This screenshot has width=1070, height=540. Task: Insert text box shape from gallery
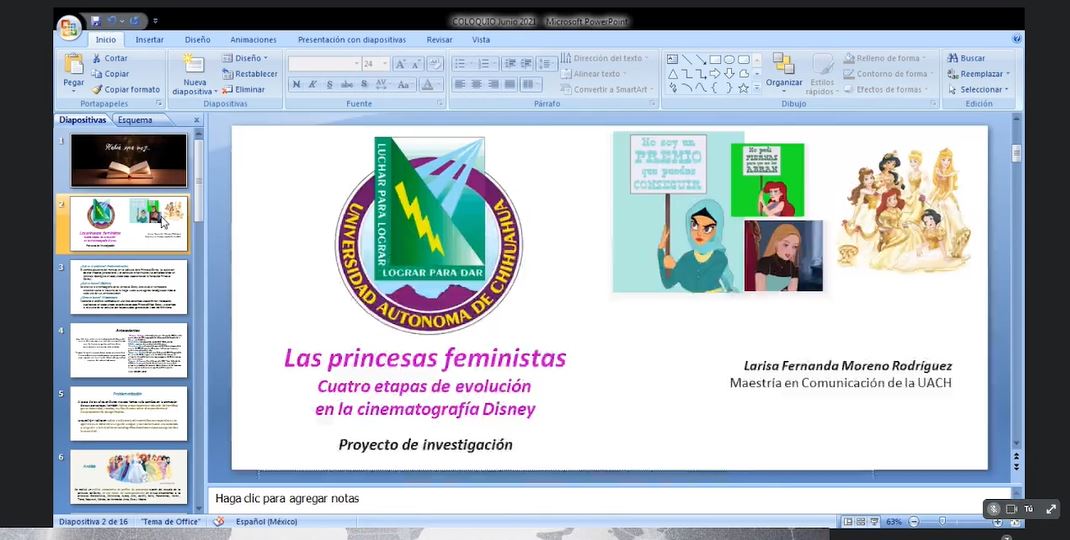pyautogui.click(x=672, y=59)
